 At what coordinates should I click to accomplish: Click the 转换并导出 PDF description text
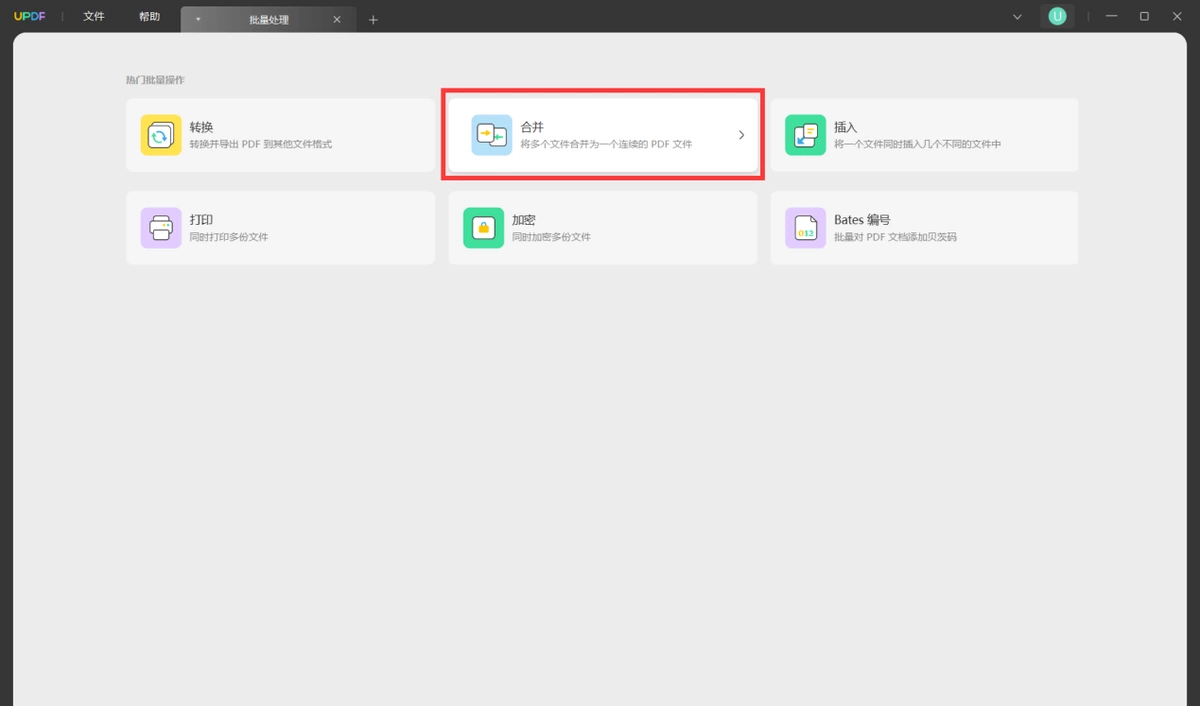(261, 144)
